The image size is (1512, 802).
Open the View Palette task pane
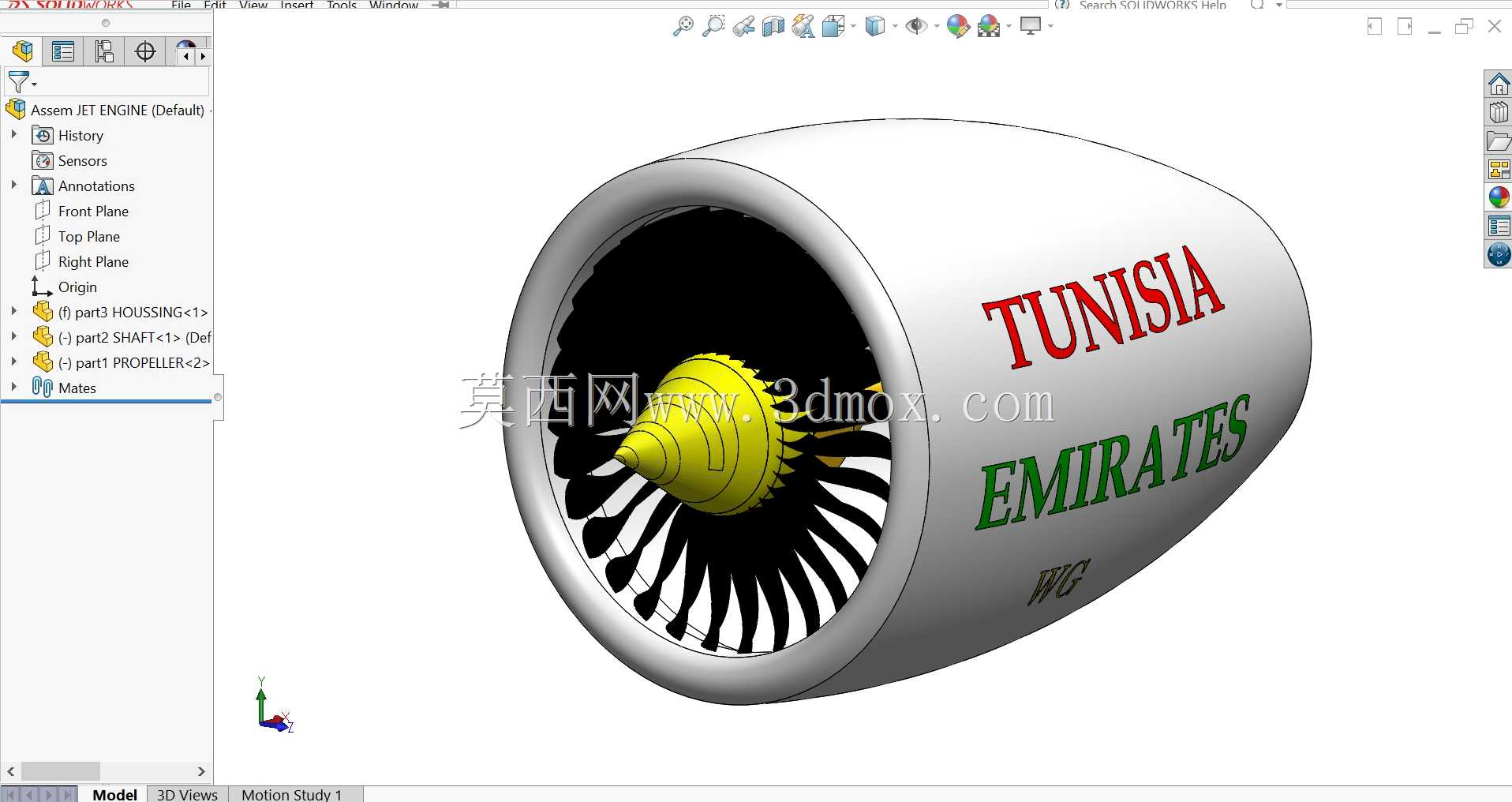[1499, 169]
